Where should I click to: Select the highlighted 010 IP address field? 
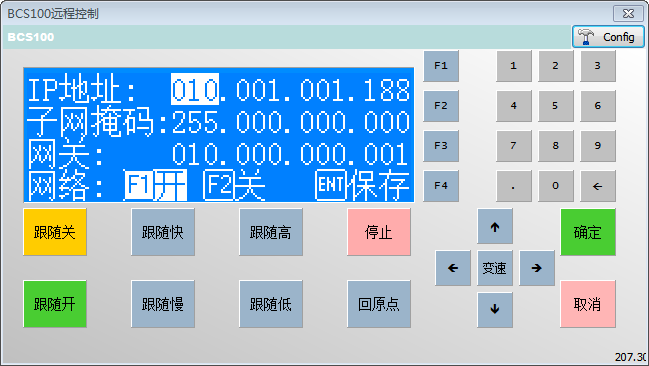point(195,89)
